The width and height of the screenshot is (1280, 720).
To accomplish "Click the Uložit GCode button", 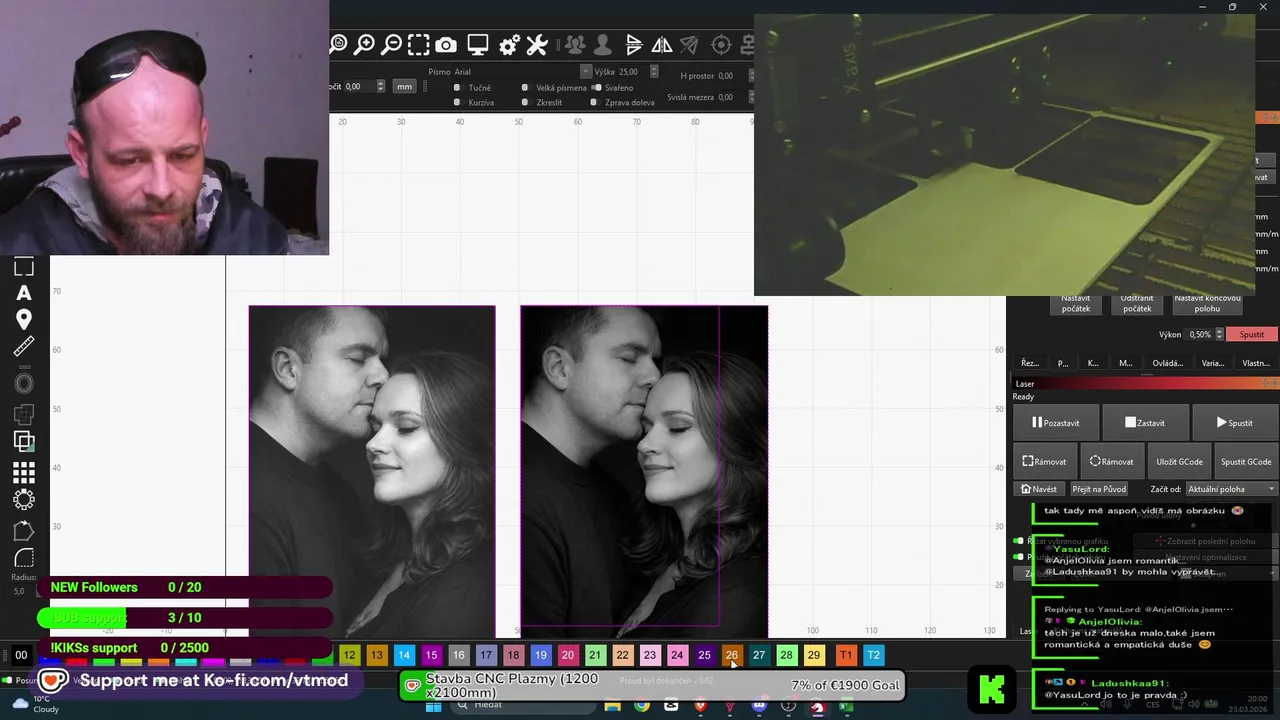I will pyautogui.click(x=1179, y=461).
